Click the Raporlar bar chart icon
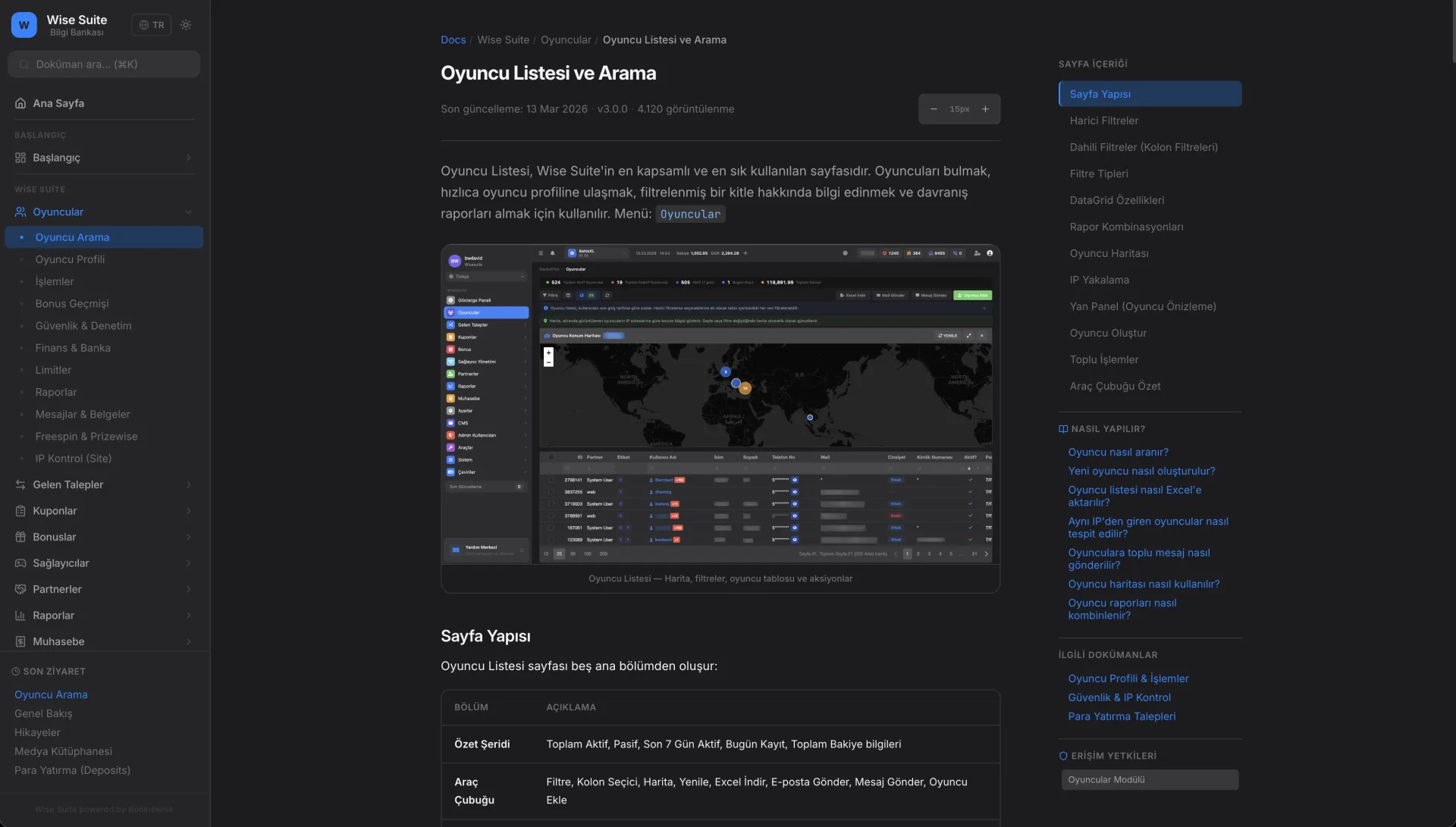Viewport: 1456px width, 827px height. pos(20,616)
